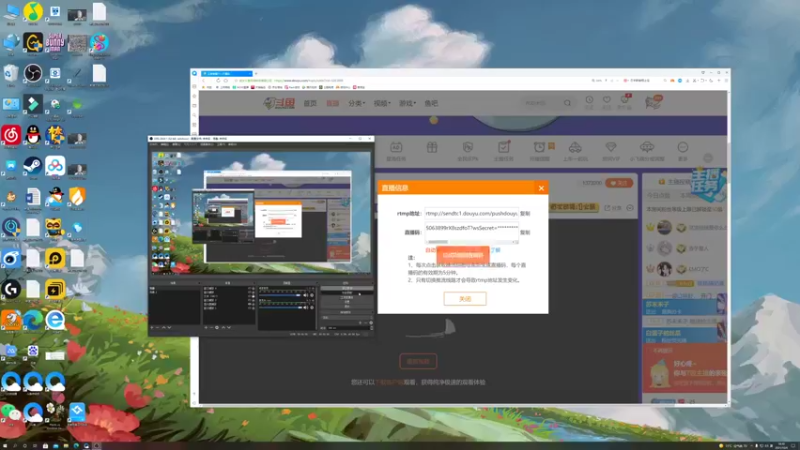800x450 pixels.
Task: Click the browser back arrow
Action: [204, 81]
